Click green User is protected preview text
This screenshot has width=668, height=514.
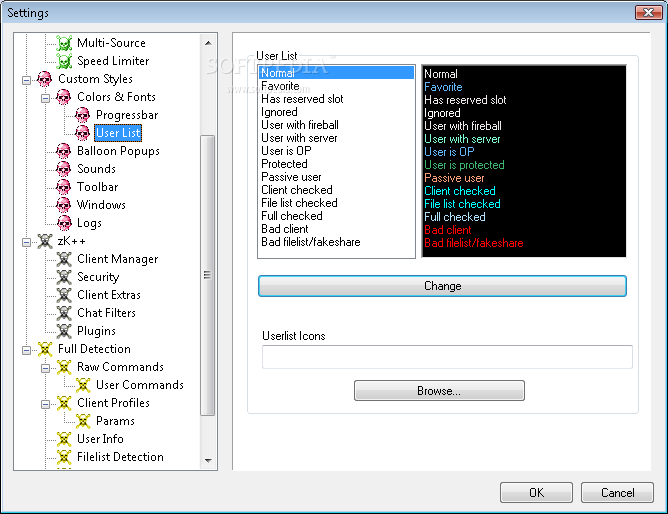(464, 165)
